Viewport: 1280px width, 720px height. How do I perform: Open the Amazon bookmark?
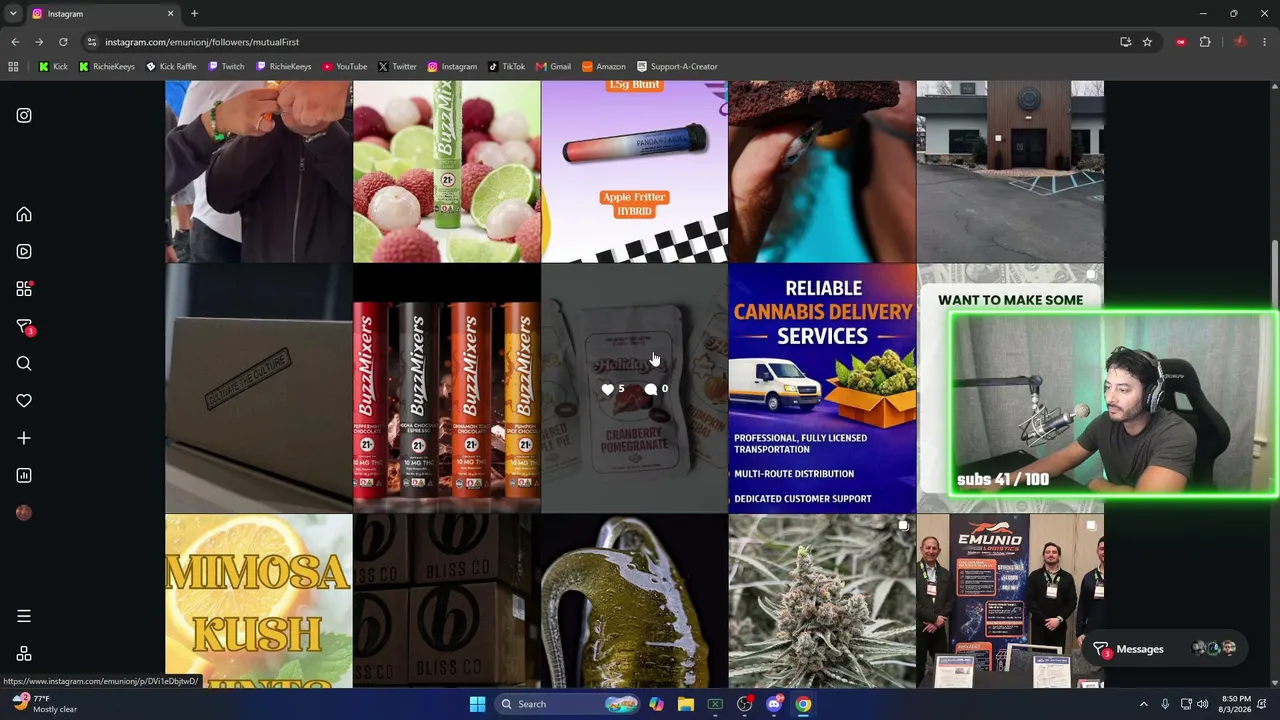coord(603,67)
